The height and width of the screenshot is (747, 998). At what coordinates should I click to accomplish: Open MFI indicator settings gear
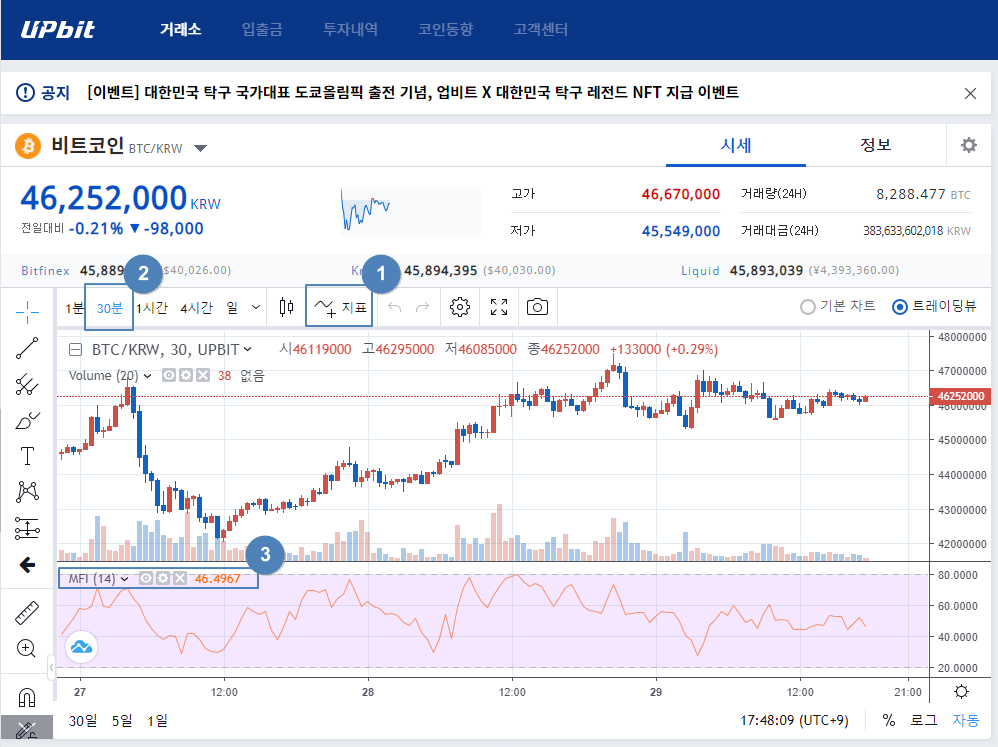(164, 578)
